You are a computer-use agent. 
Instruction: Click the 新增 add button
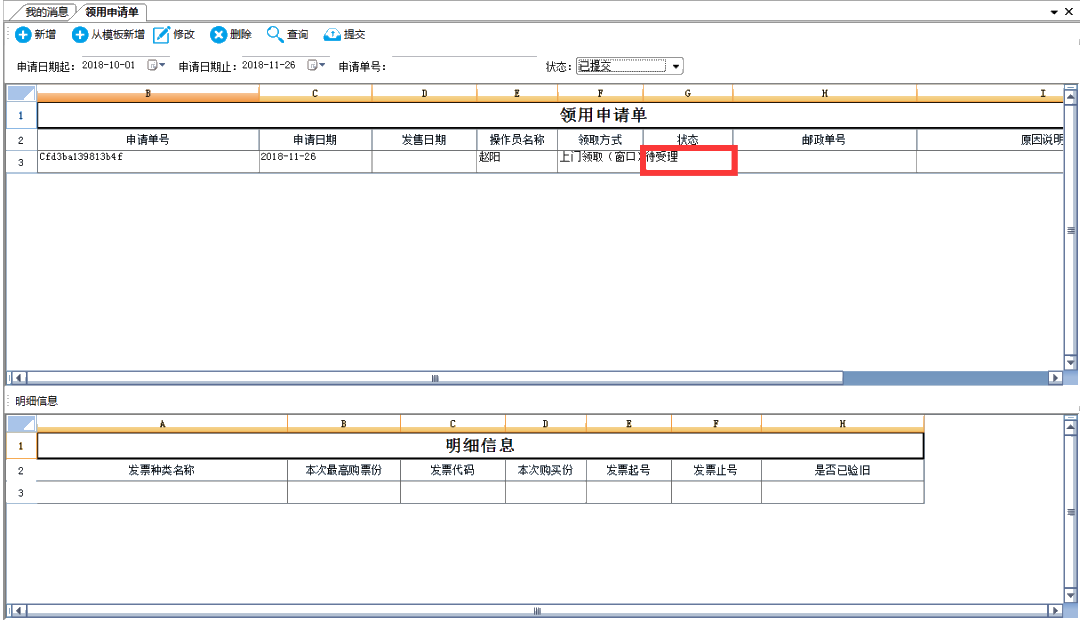35,34
